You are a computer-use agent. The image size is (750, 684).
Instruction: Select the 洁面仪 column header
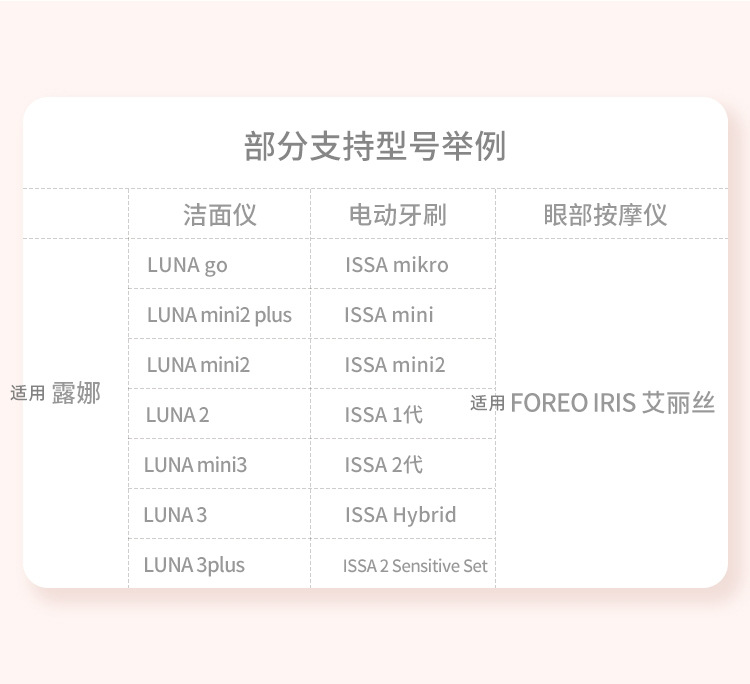219,214
